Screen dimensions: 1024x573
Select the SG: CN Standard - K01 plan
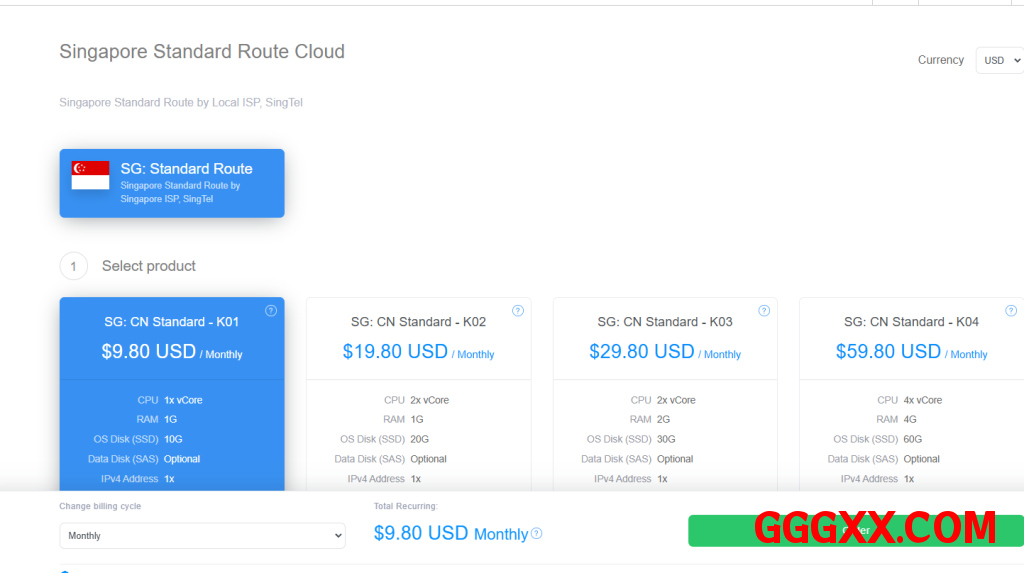pos(172,322)
